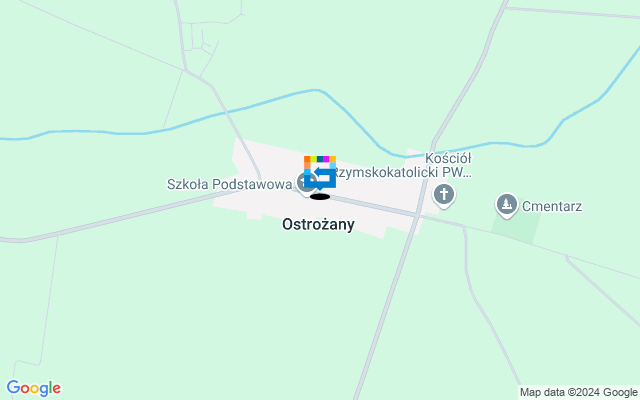The height and width of the screenshot is (400, 640).
Task: Click the Cmentarz text label
Action: click(552, 206)
